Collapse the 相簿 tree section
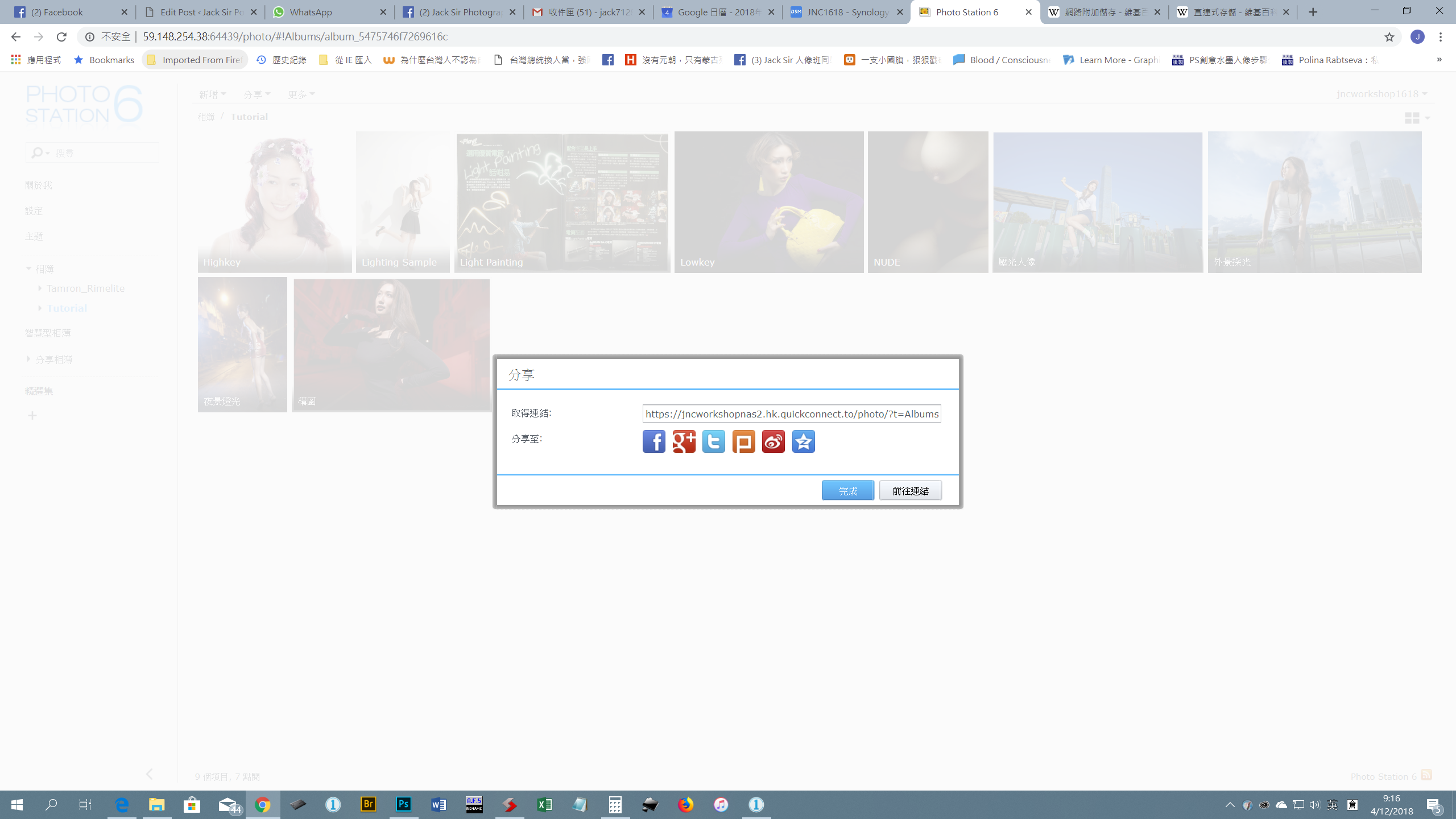Screen dimensions: 1456x819 tap(28, 269)
